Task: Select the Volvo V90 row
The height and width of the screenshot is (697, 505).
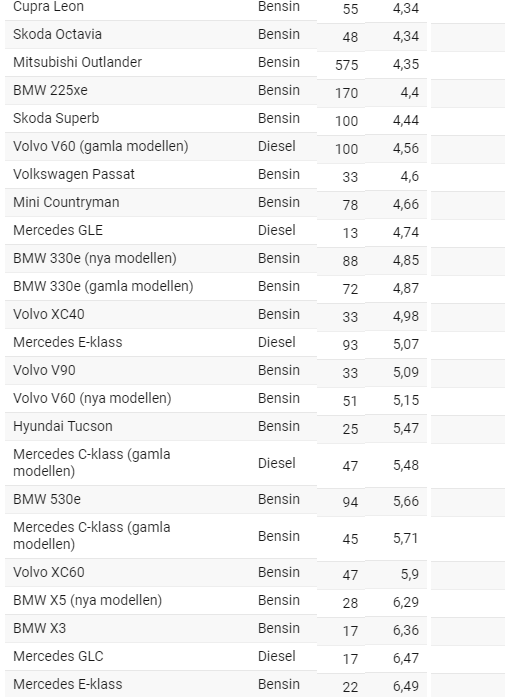Action: pyautogui.click(x=216, y=370)
